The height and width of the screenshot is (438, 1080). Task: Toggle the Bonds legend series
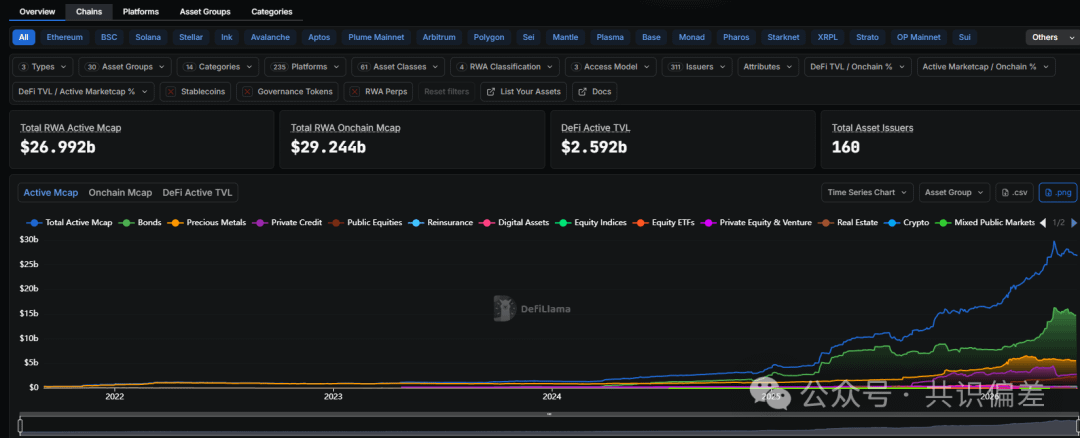[140, 223]
